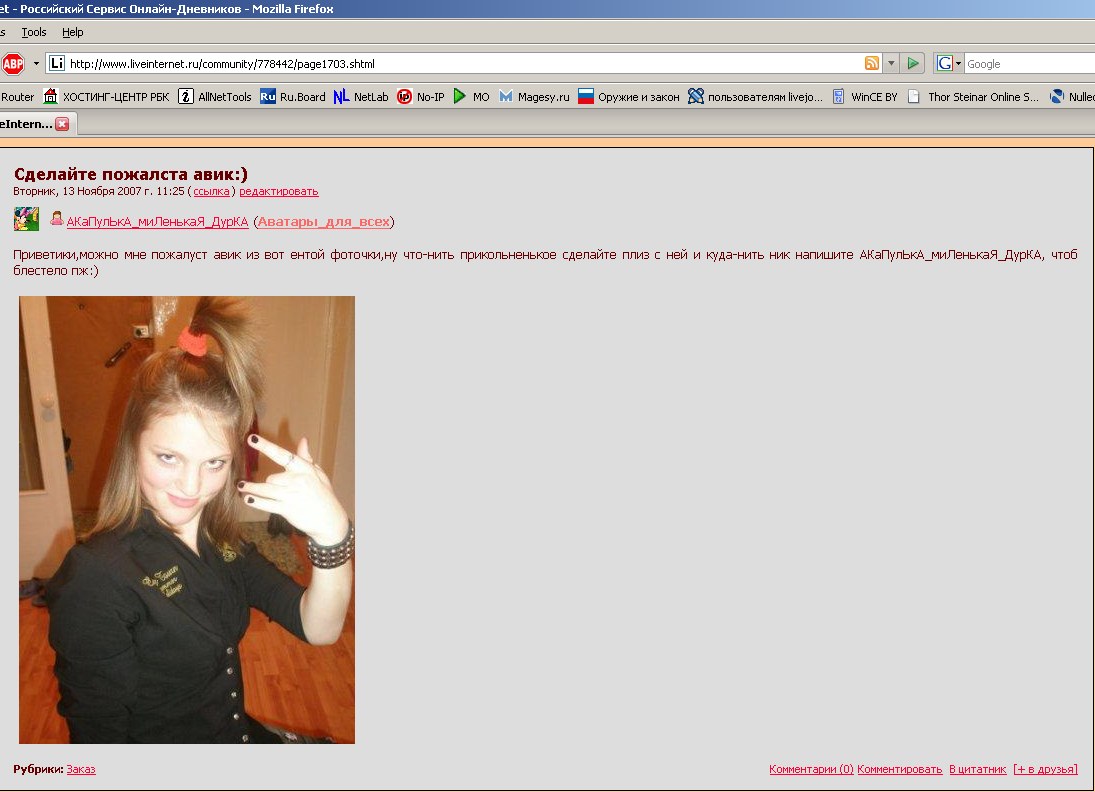Open the Оружие и закон bookmark
1095x792 pixels.
628,97
